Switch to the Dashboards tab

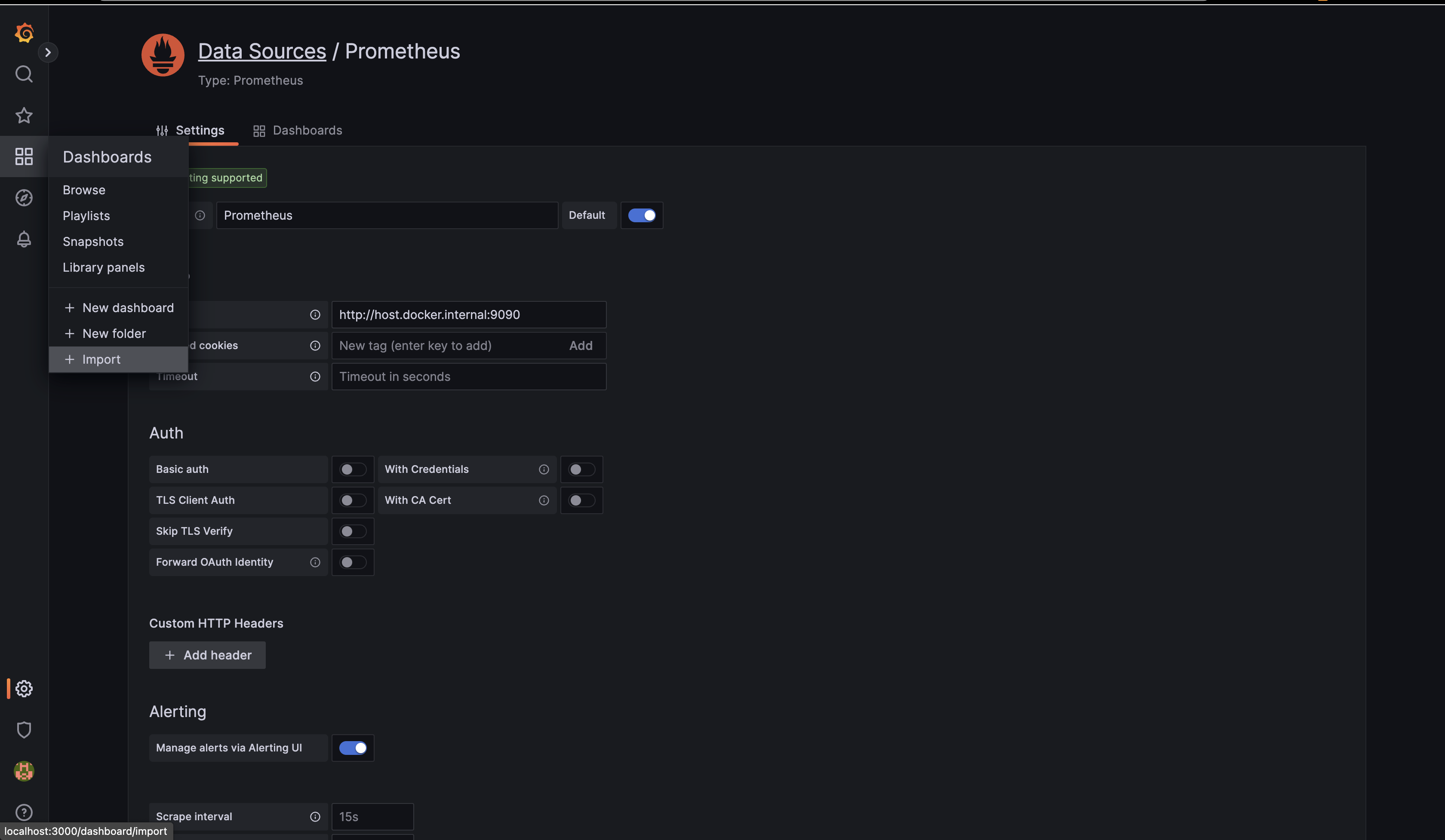pyautogui.click(x=298, y=131)
